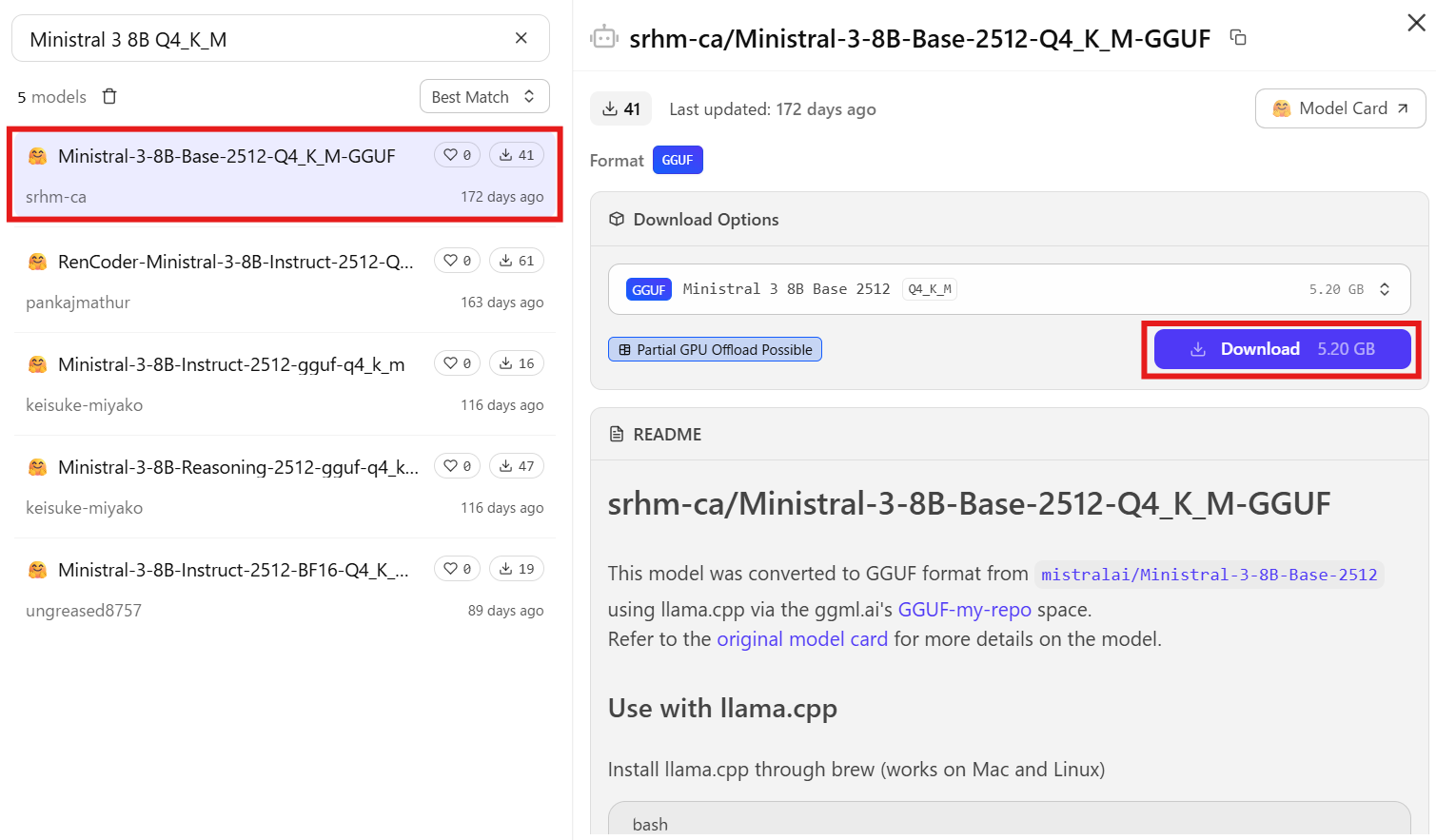Click the README section header
The width and height of the screenshot is (1436, 840).
(x=667, y=435)
